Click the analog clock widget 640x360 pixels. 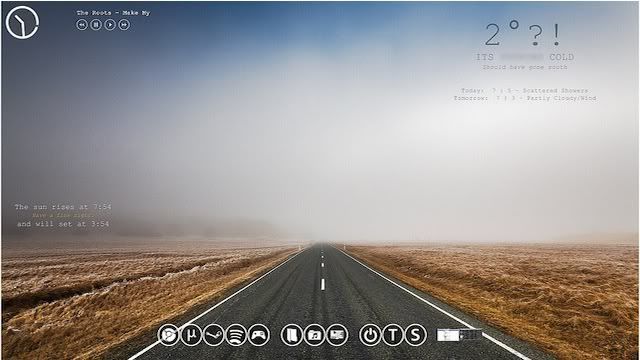point(22,22)
